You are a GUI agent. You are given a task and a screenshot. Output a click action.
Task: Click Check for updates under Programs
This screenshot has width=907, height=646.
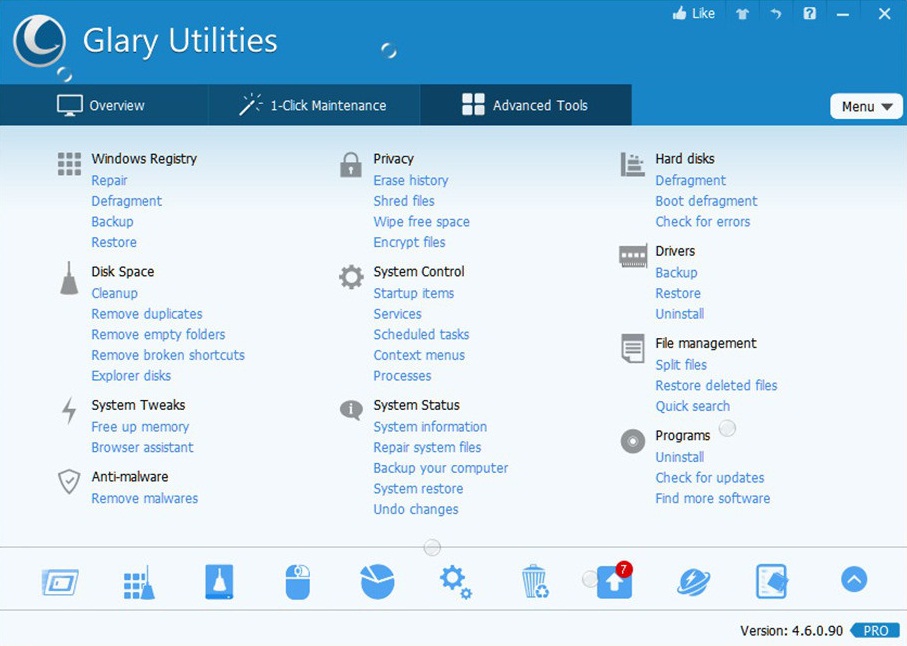tap(710, 478)
